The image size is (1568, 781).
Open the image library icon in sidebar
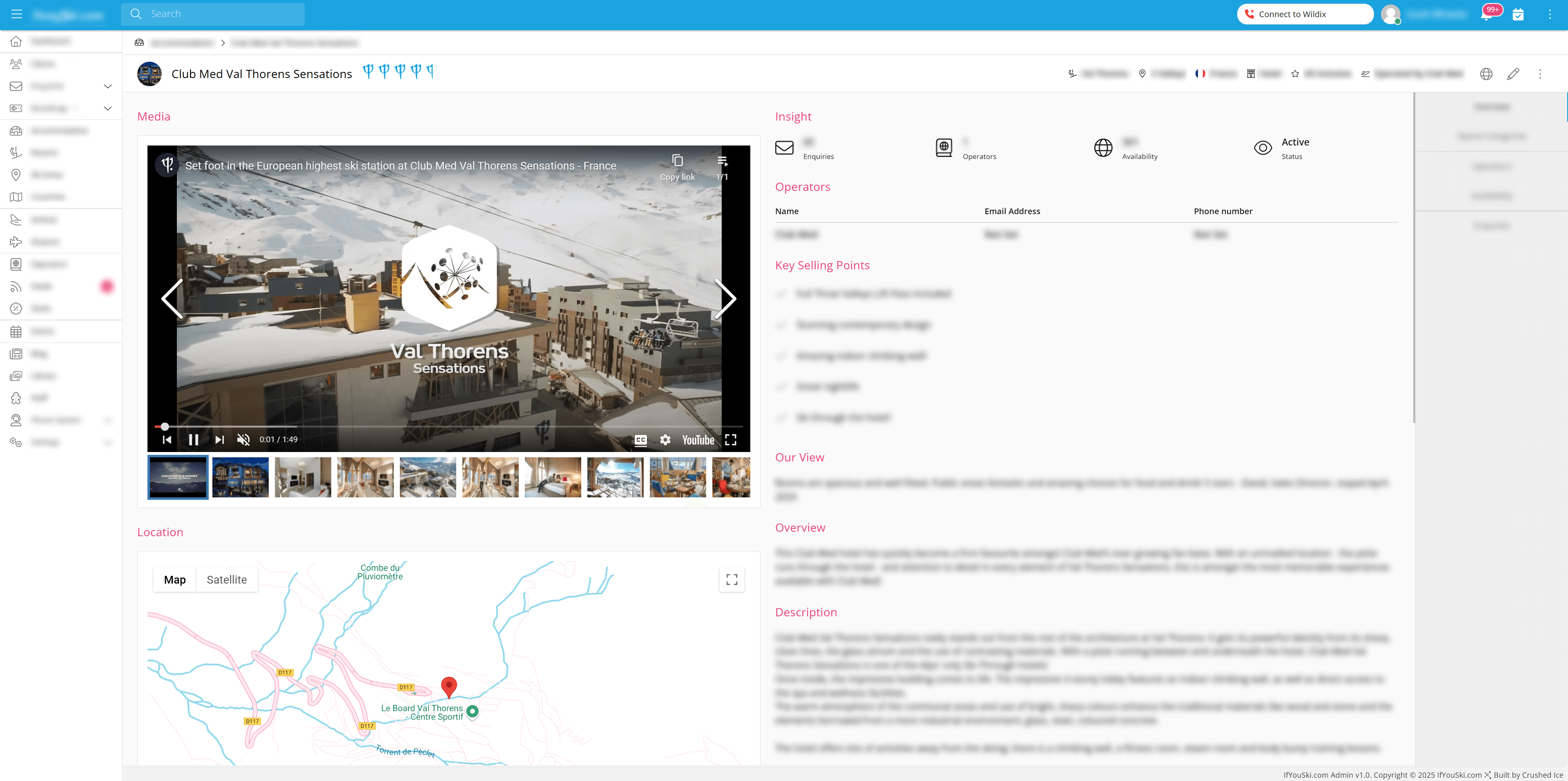click(16, 376)
